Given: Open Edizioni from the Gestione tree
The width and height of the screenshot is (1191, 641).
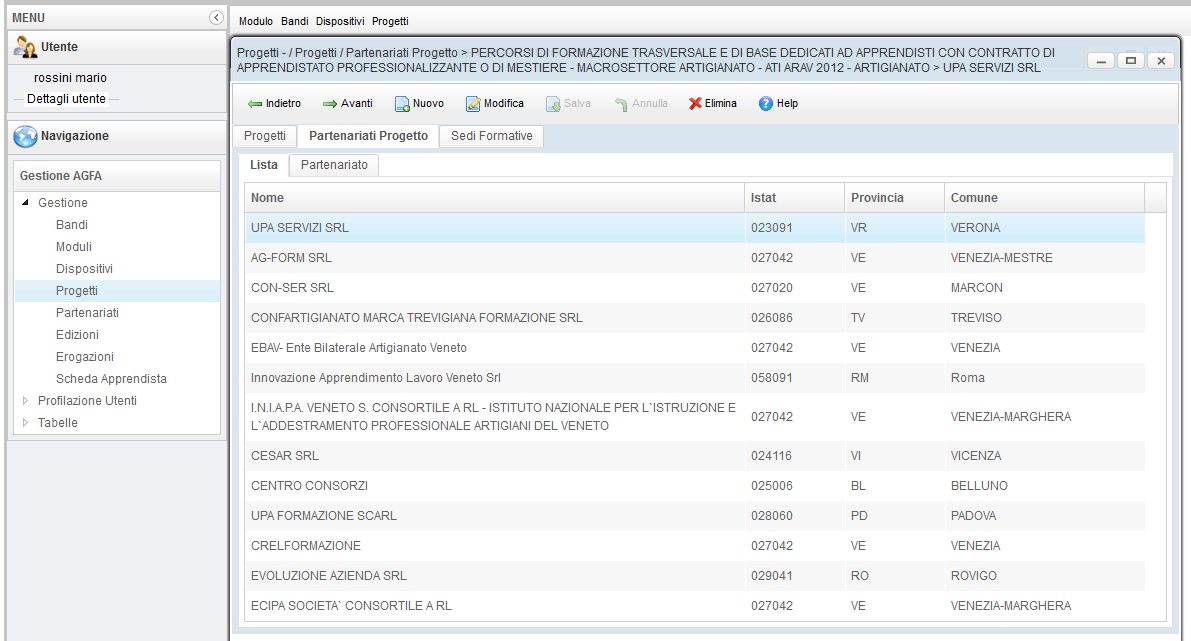Looking at the screenshot, I should (77, 335).
